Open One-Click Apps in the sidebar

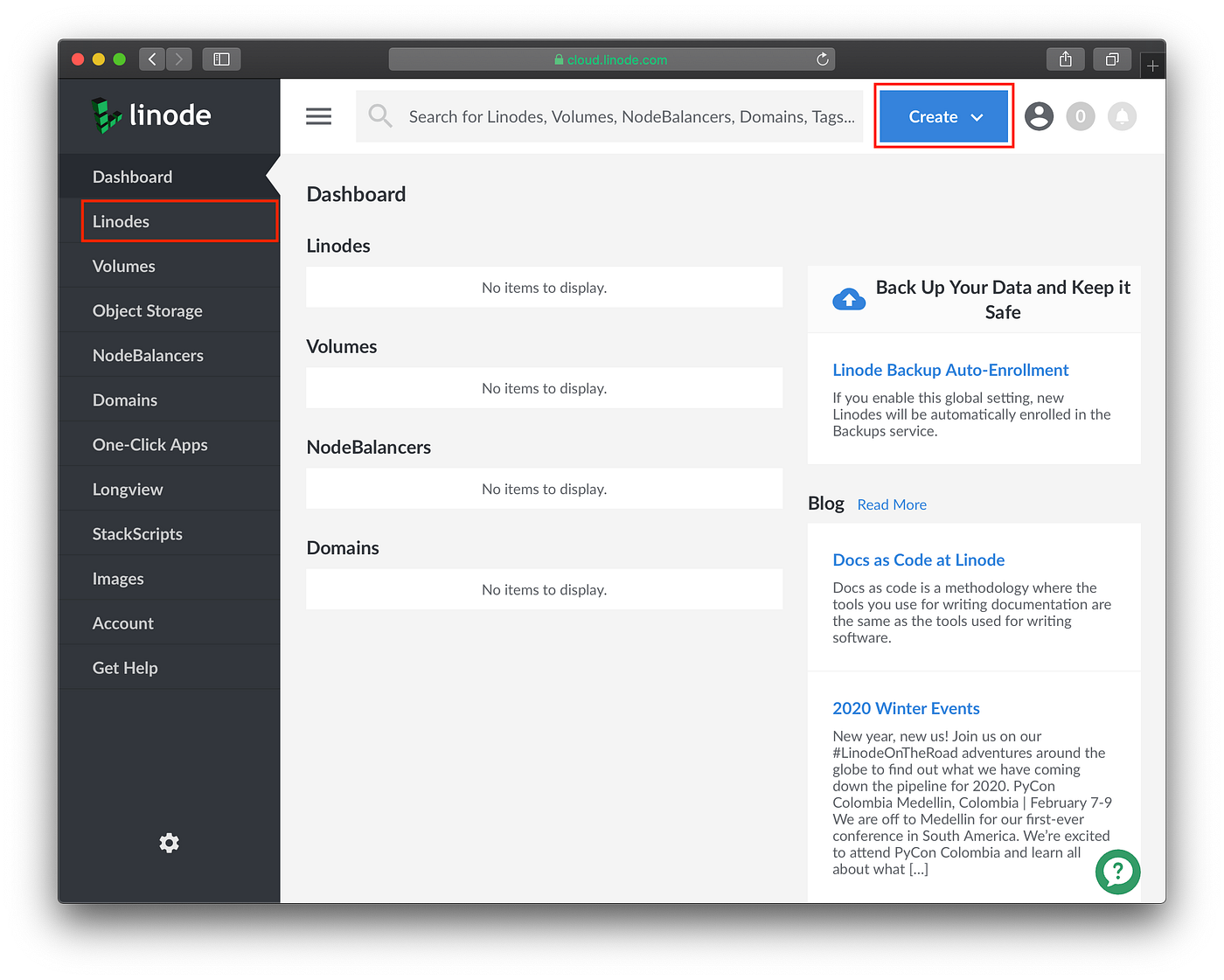[x=170, y=444]
